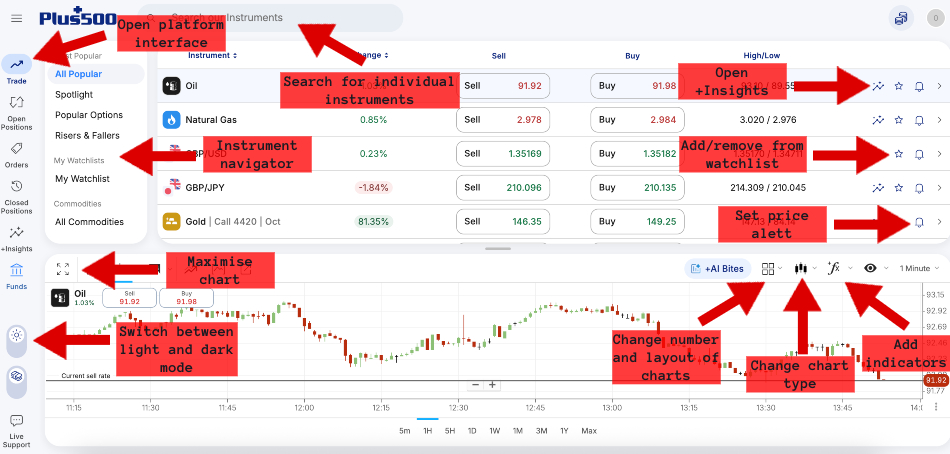Select Spotlight category

click(74, 95)
